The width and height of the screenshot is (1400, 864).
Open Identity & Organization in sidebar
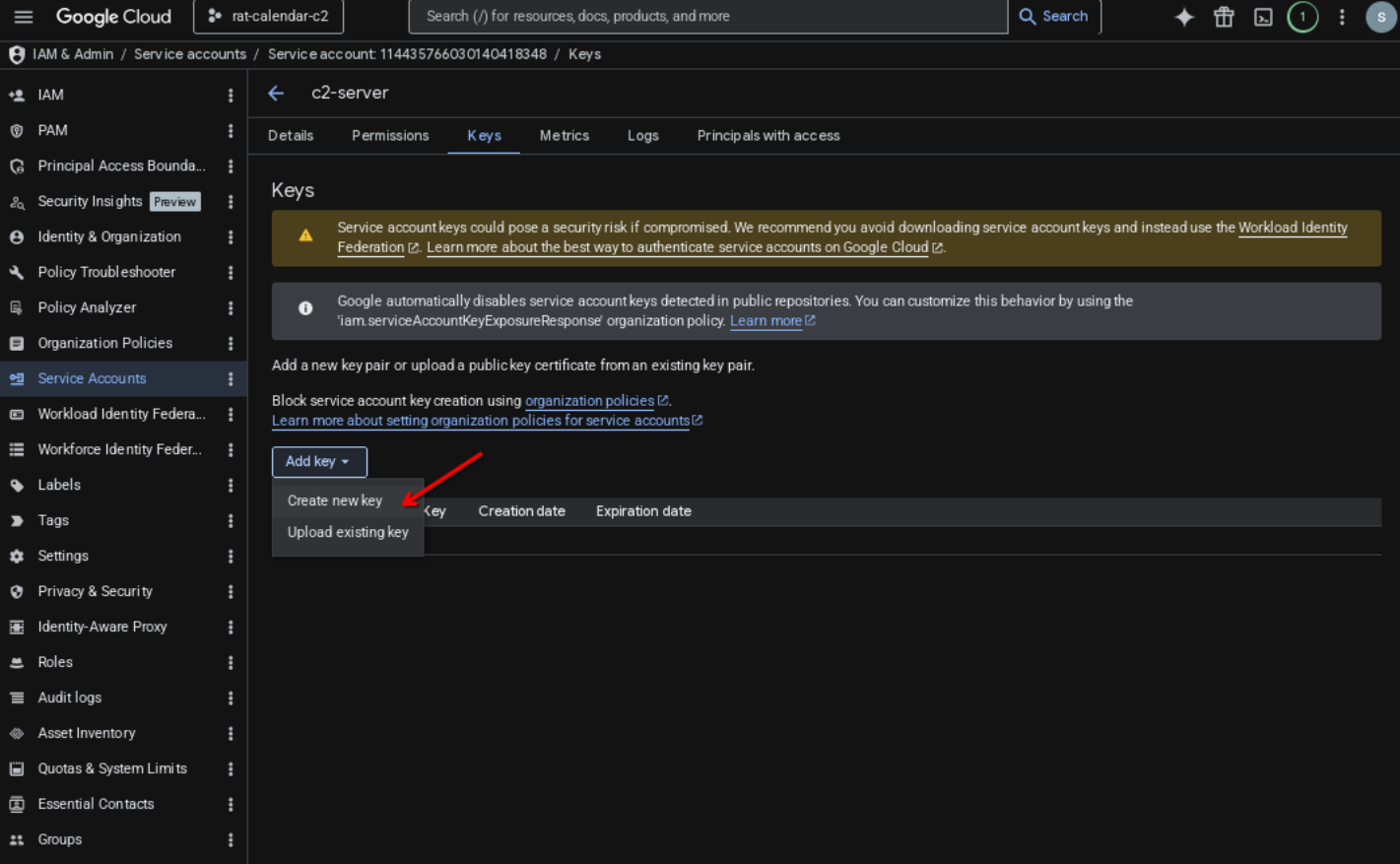(109, 237)
